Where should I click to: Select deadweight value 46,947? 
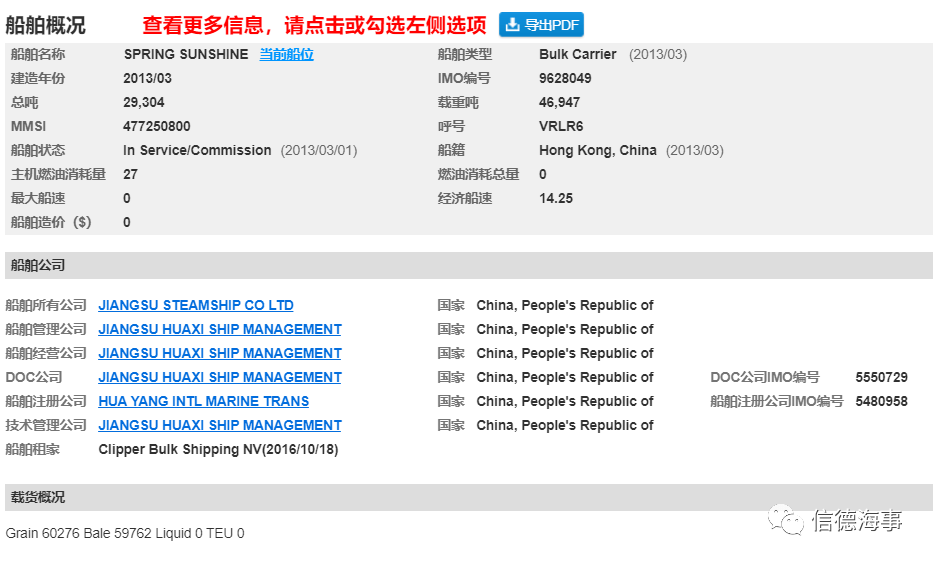[559, 102]
